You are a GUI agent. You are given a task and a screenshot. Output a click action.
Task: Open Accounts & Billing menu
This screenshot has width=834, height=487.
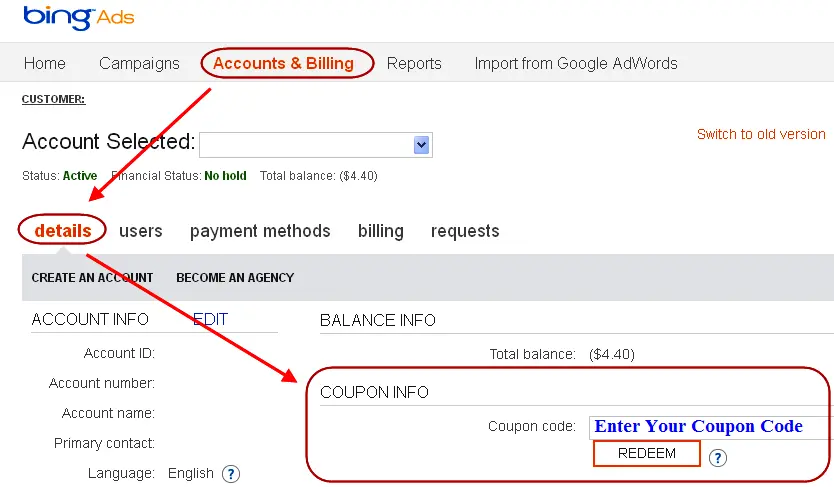(x=283, y=63)
